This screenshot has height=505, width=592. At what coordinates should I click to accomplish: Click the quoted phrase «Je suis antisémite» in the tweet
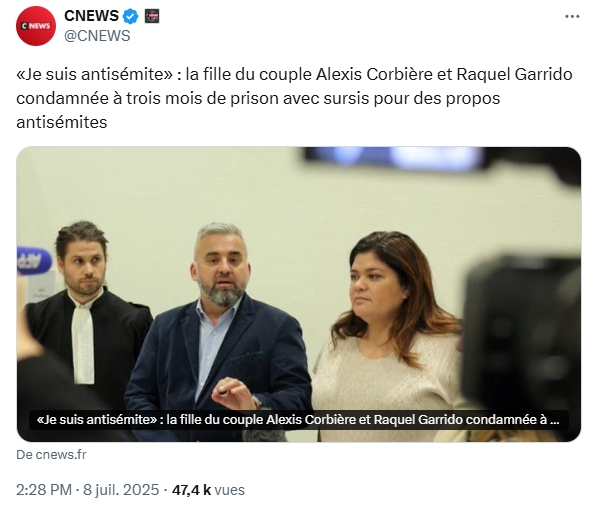(94, 74)
